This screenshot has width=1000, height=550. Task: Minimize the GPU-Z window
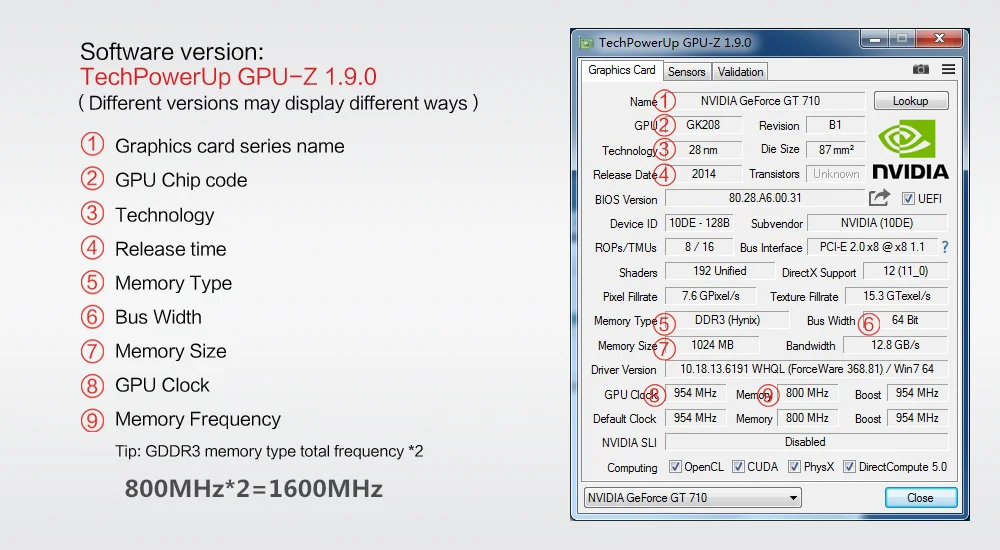874,39
